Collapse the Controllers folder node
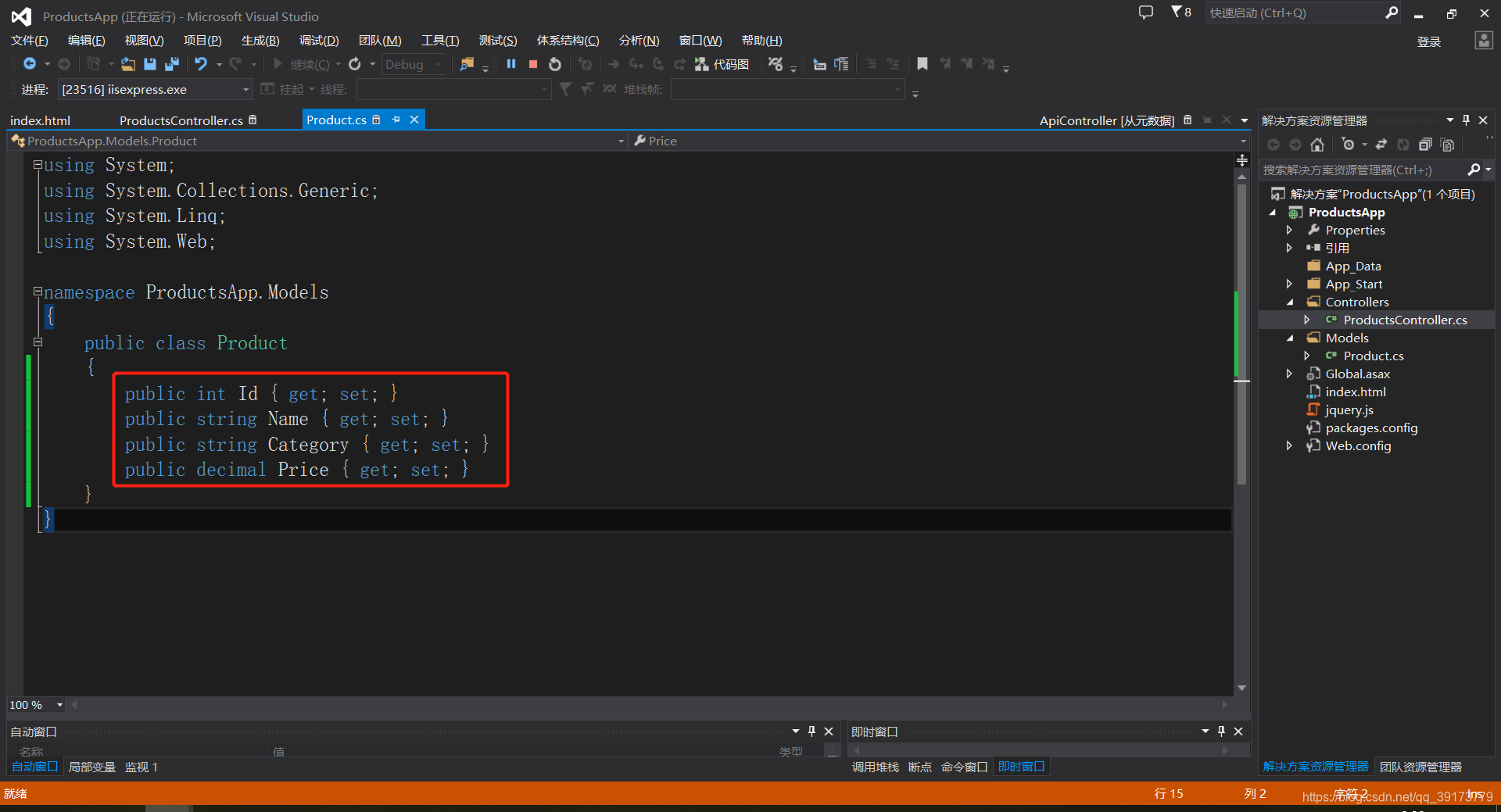 click(x=1289, y=302)
